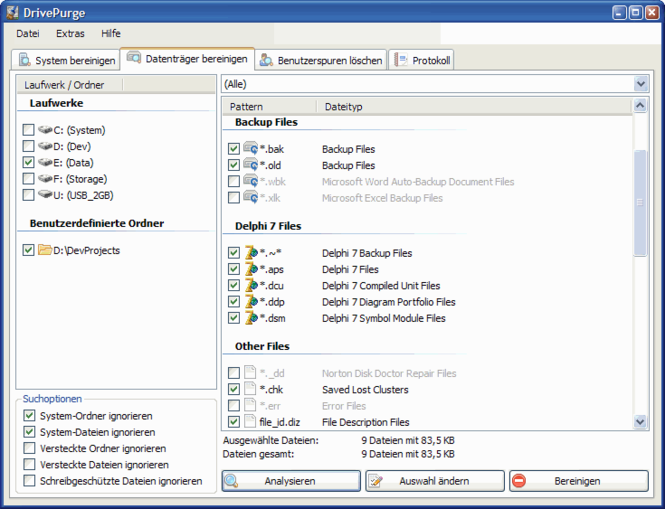Screen dimensions: 665x509
Task: Click the D:\DevProjects folder icon
Action: (45, 250)
